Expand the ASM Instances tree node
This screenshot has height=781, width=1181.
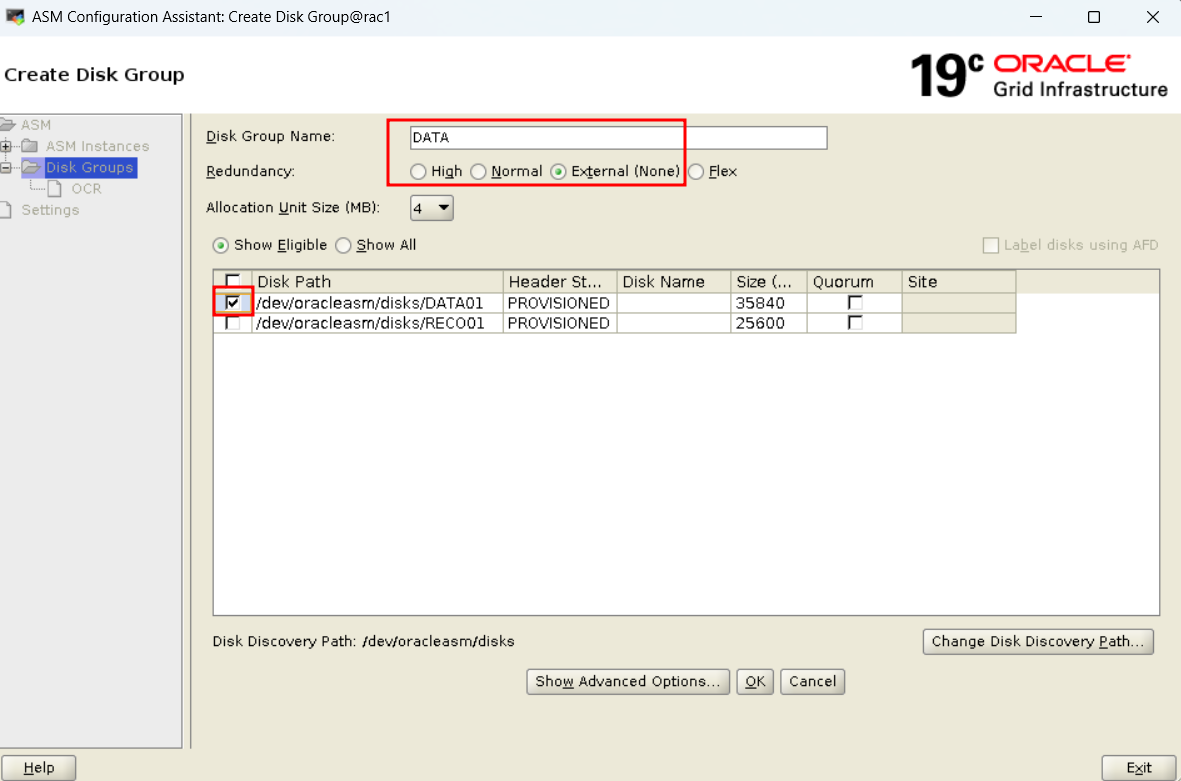tap(6, 146)
